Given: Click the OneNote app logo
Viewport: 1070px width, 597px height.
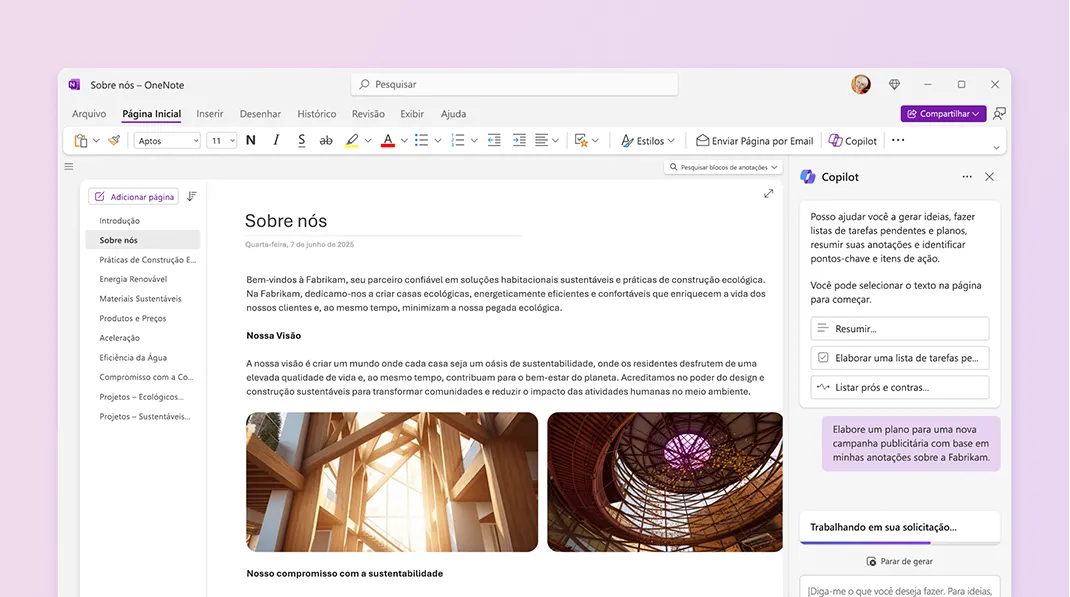Looking at the screenshot, I should [74, 85].
